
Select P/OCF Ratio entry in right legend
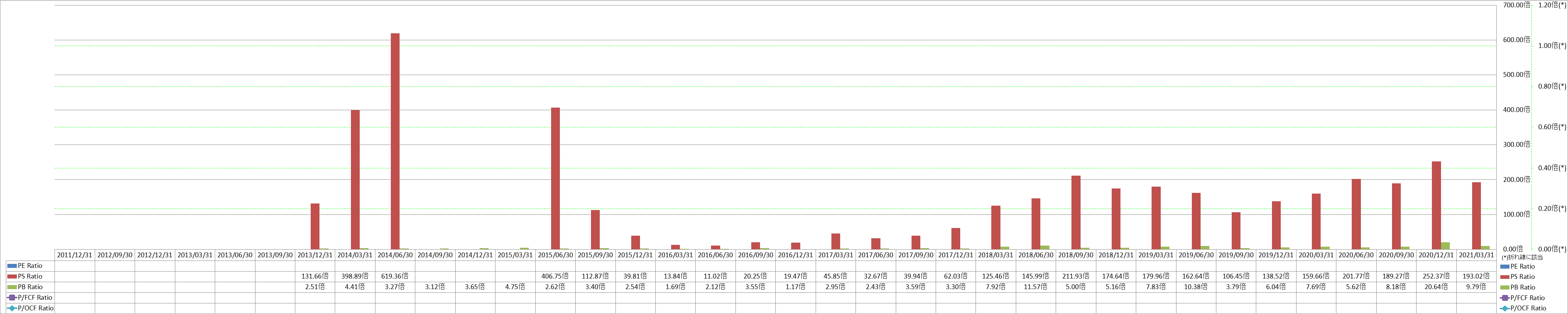click(x=1523, y=309)
